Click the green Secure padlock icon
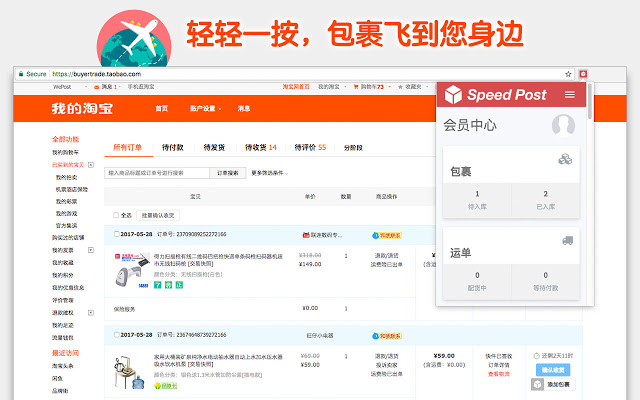 pos(21,74)
